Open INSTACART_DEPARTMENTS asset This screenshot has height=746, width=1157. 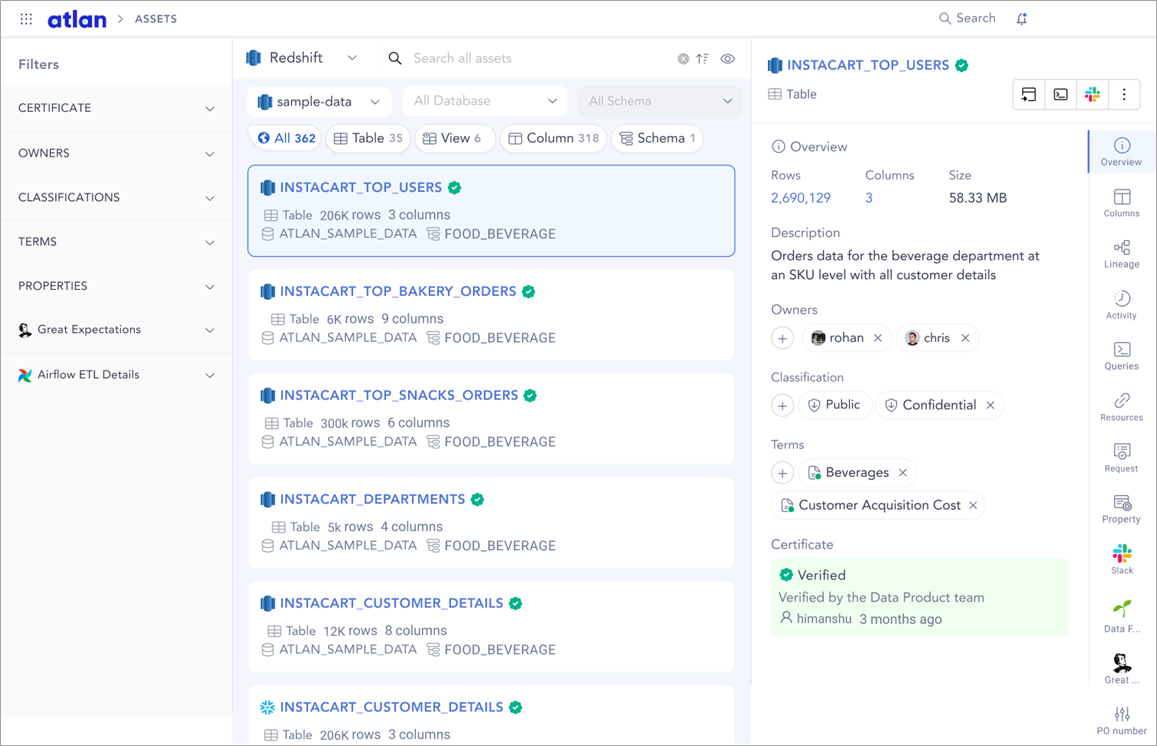tap(491, 522)
